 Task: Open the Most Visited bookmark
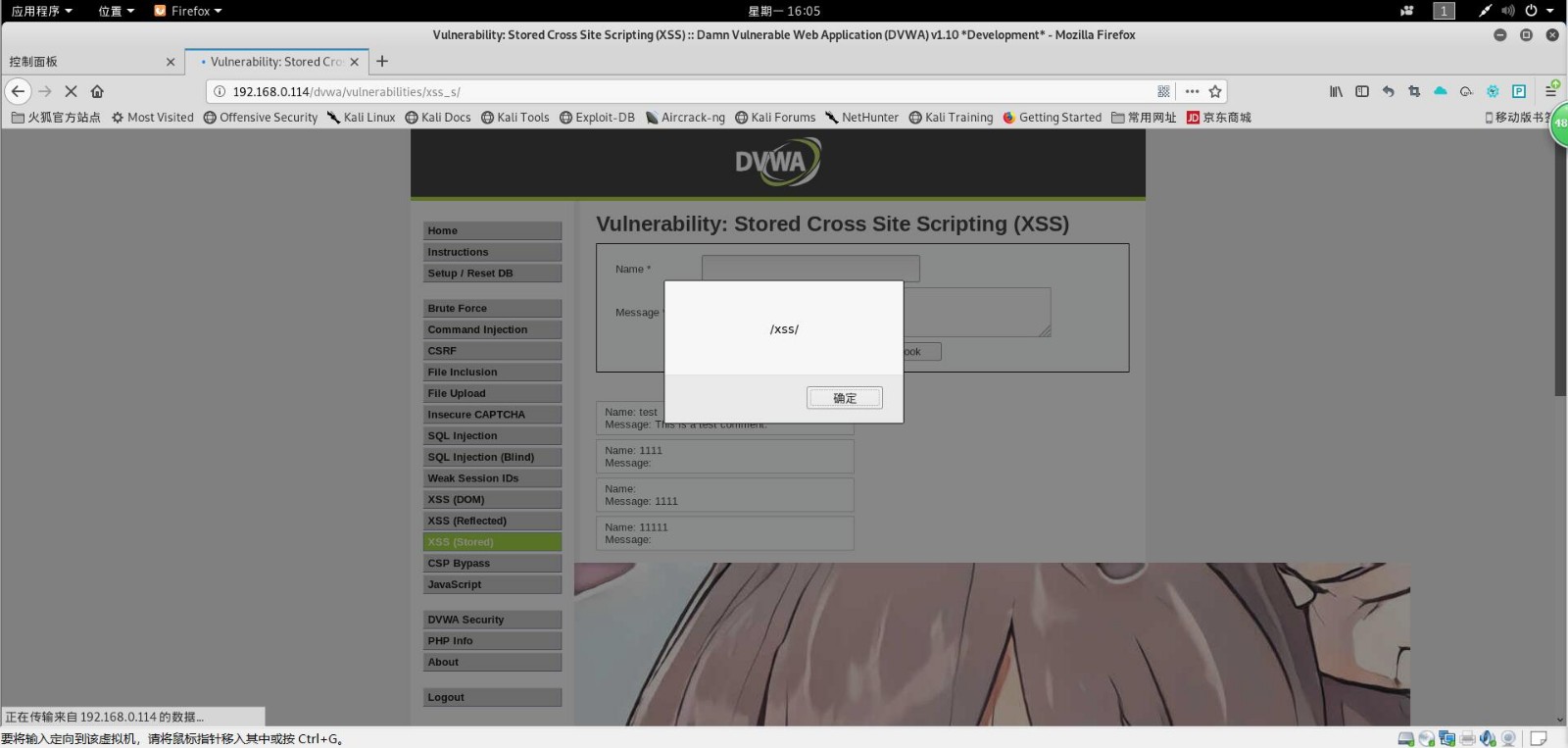tap(153, 117)
